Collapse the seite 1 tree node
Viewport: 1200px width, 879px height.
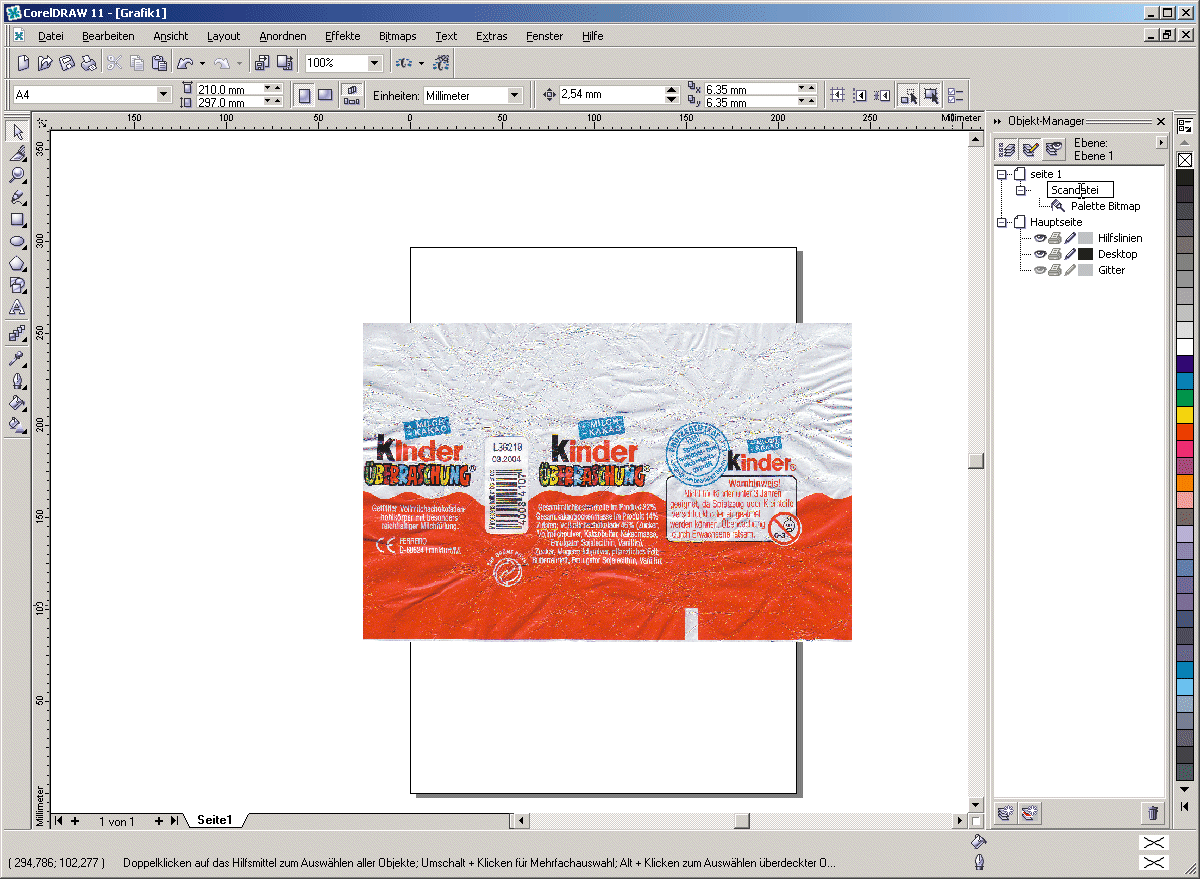tap(1001, 174)
